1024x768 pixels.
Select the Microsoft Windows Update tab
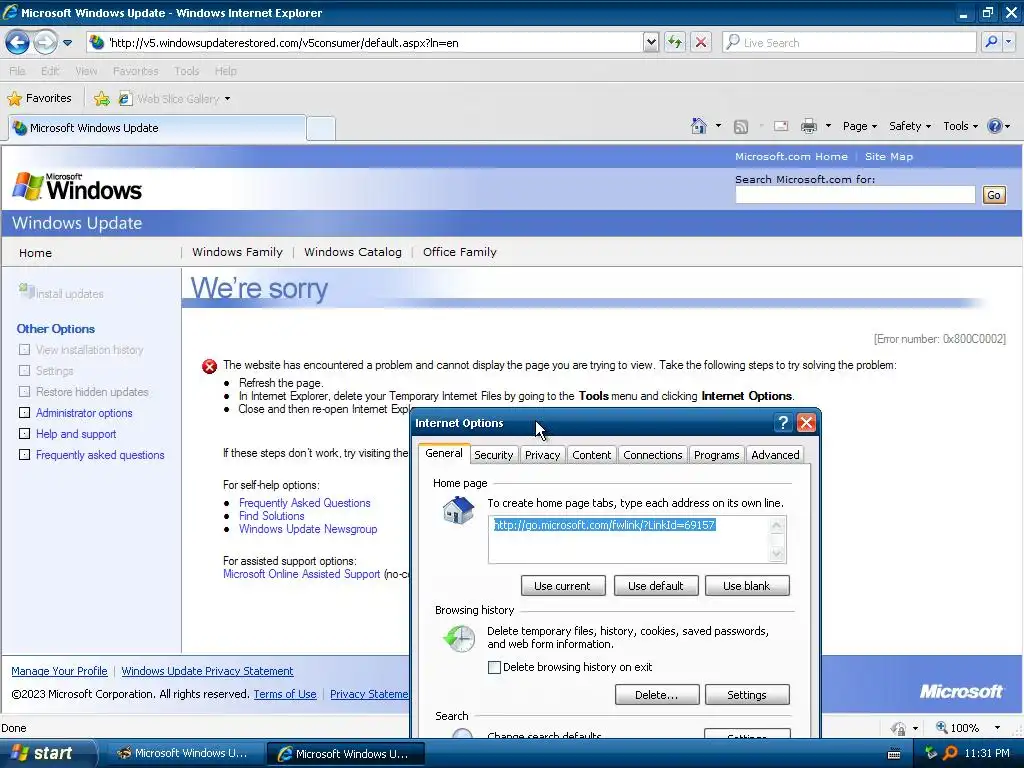157,128
